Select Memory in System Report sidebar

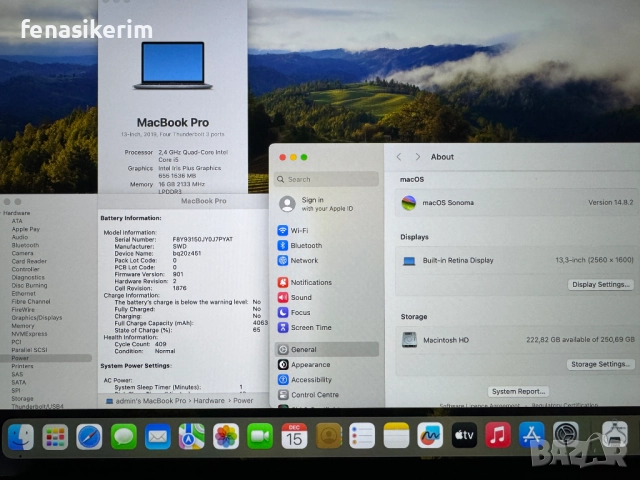[x=23, y=326]
